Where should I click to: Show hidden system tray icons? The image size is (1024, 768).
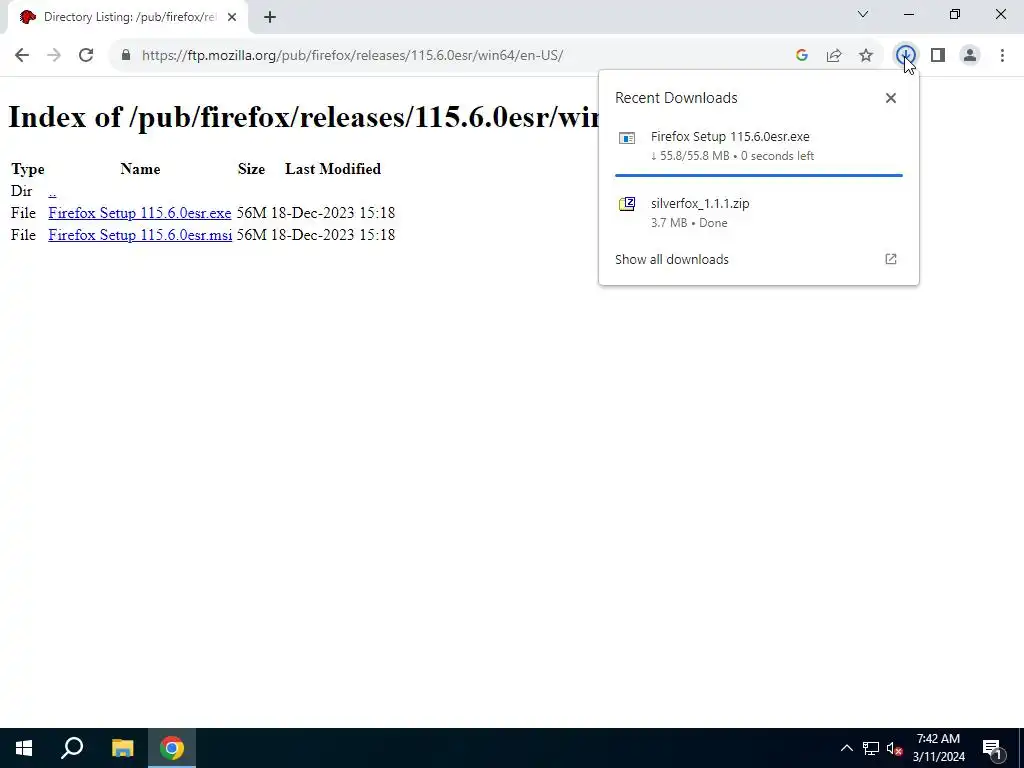(x=846, y=748)
